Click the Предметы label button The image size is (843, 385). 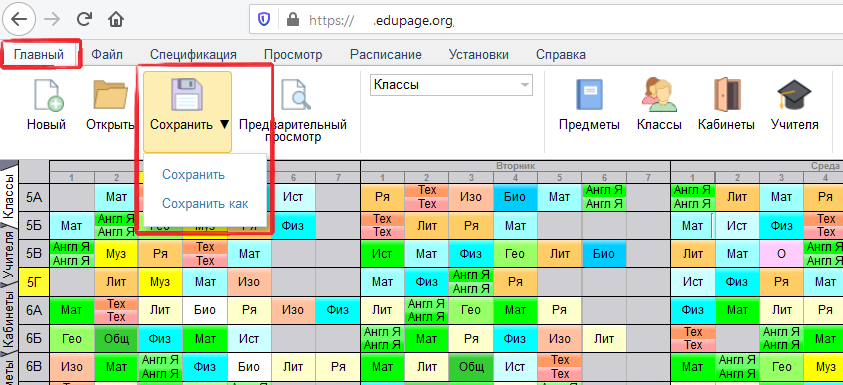point(589,125)
